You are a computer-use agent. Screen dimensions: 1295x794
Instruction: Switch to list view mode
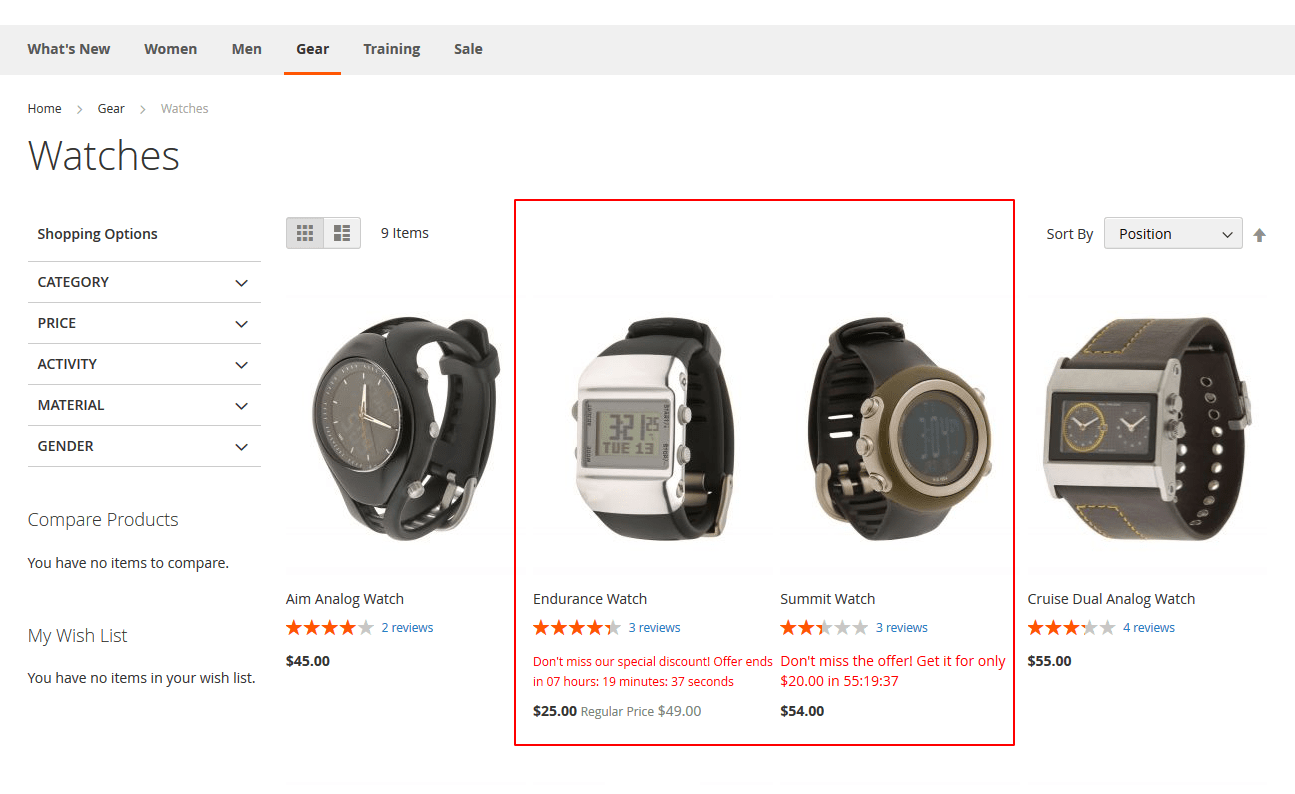[x=340, y=232]
